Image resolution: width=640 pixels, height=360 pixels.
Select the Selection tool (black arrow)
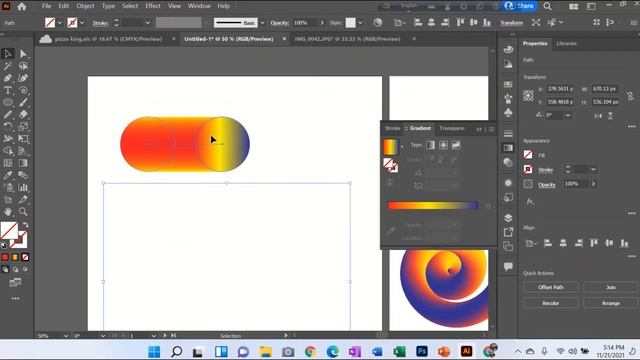coord(8,53)
